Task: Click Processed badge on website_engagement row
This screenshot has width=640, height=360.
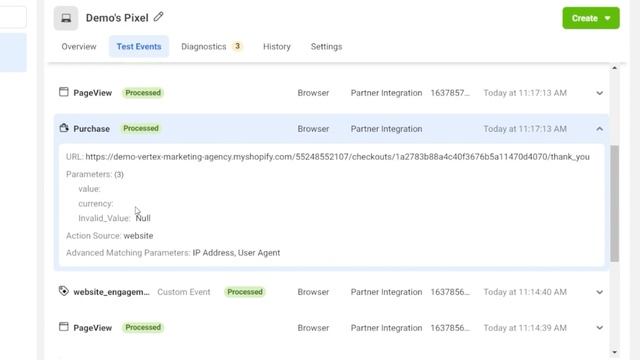Action: click(245, 292)
